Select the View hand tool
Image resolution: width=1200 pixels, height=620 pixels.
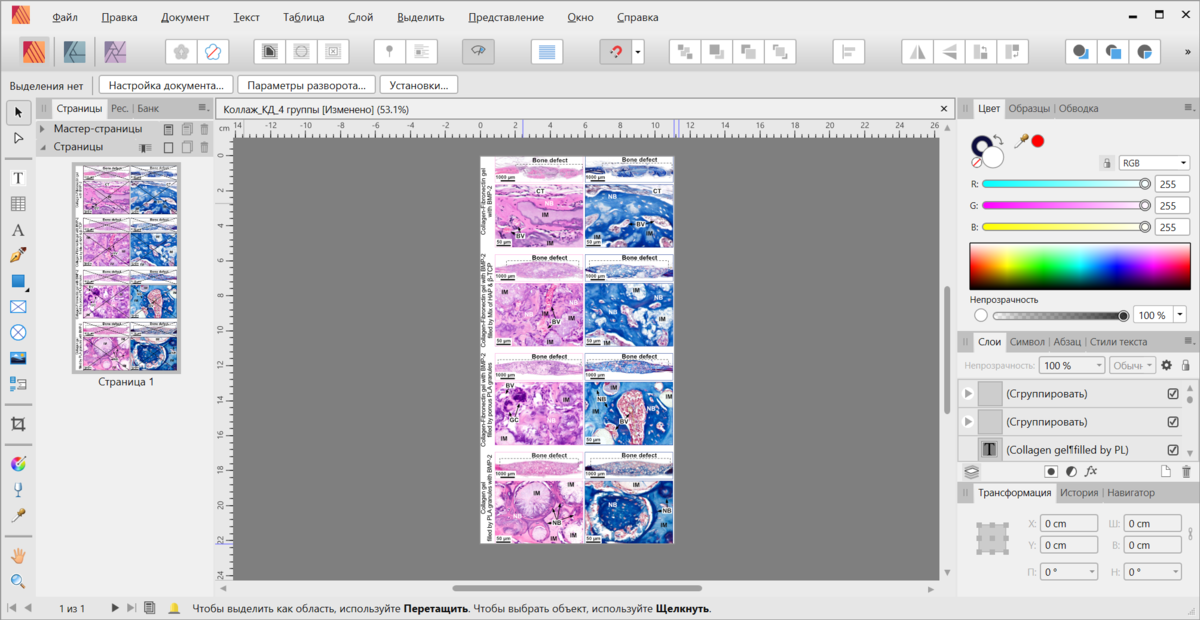click(18, 555)
